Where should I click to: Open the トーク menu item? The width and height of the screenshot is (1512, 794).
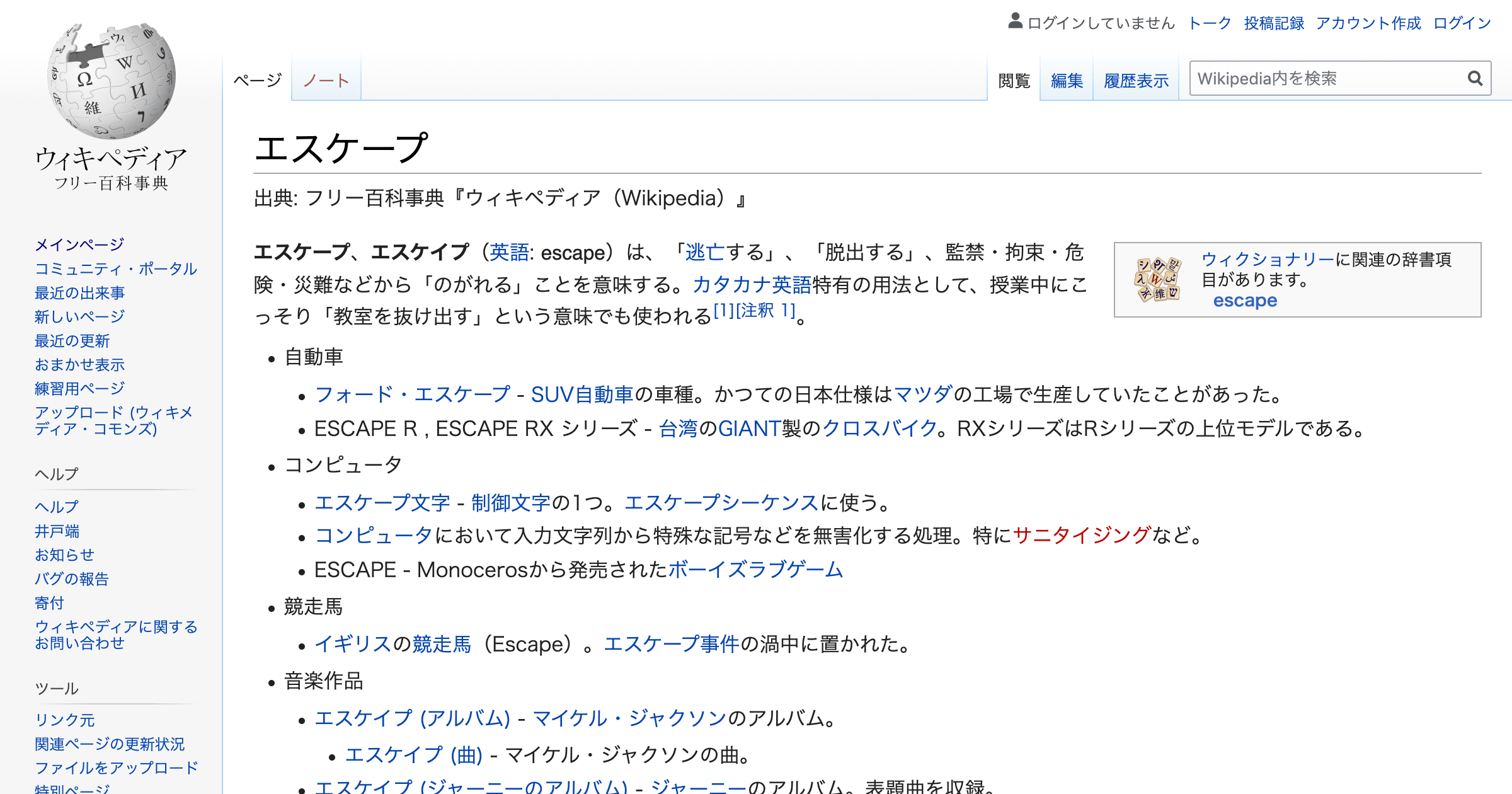point(1209,22)
